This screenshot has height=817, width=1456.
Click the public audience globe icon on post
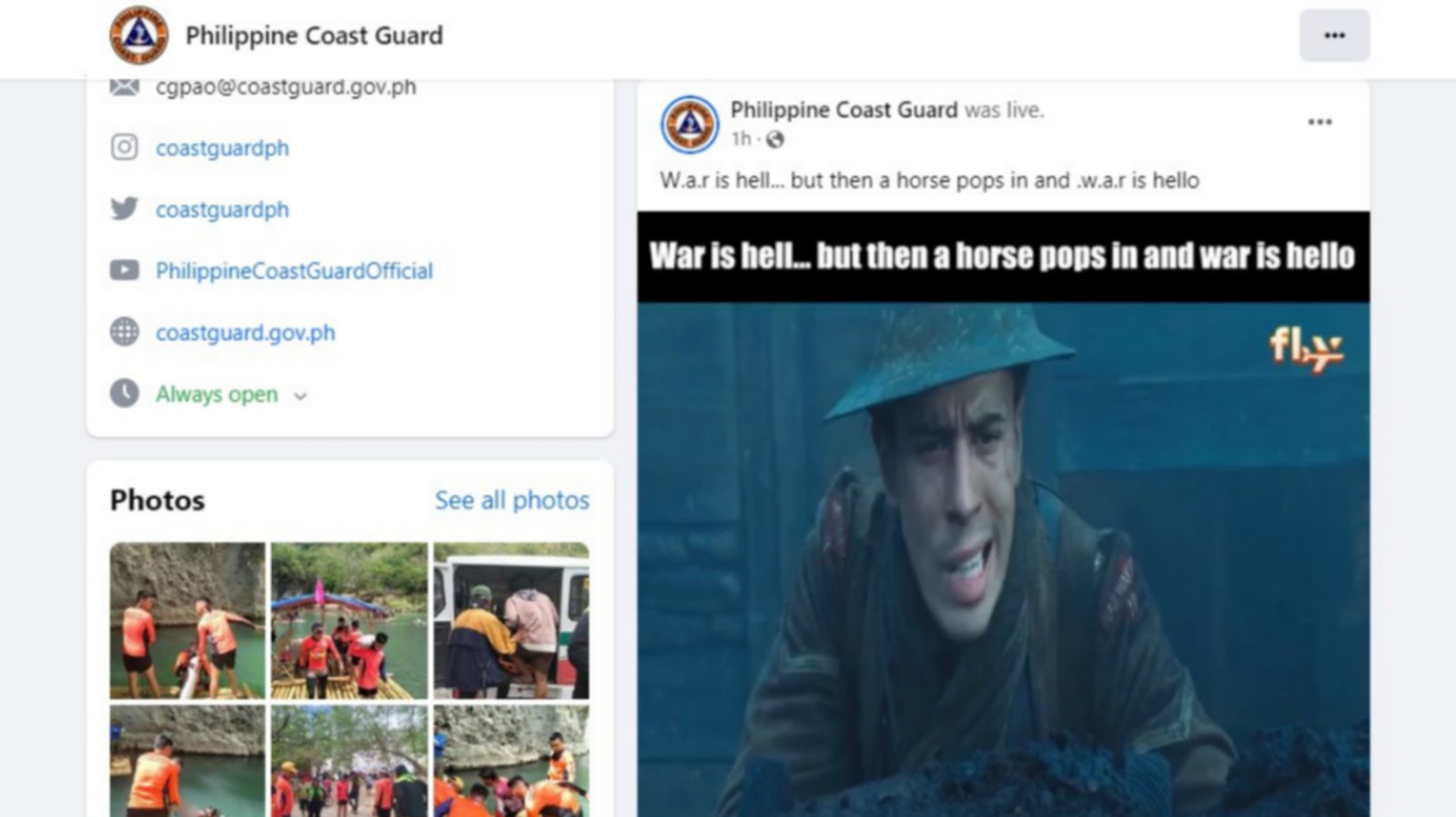(774, 139)
